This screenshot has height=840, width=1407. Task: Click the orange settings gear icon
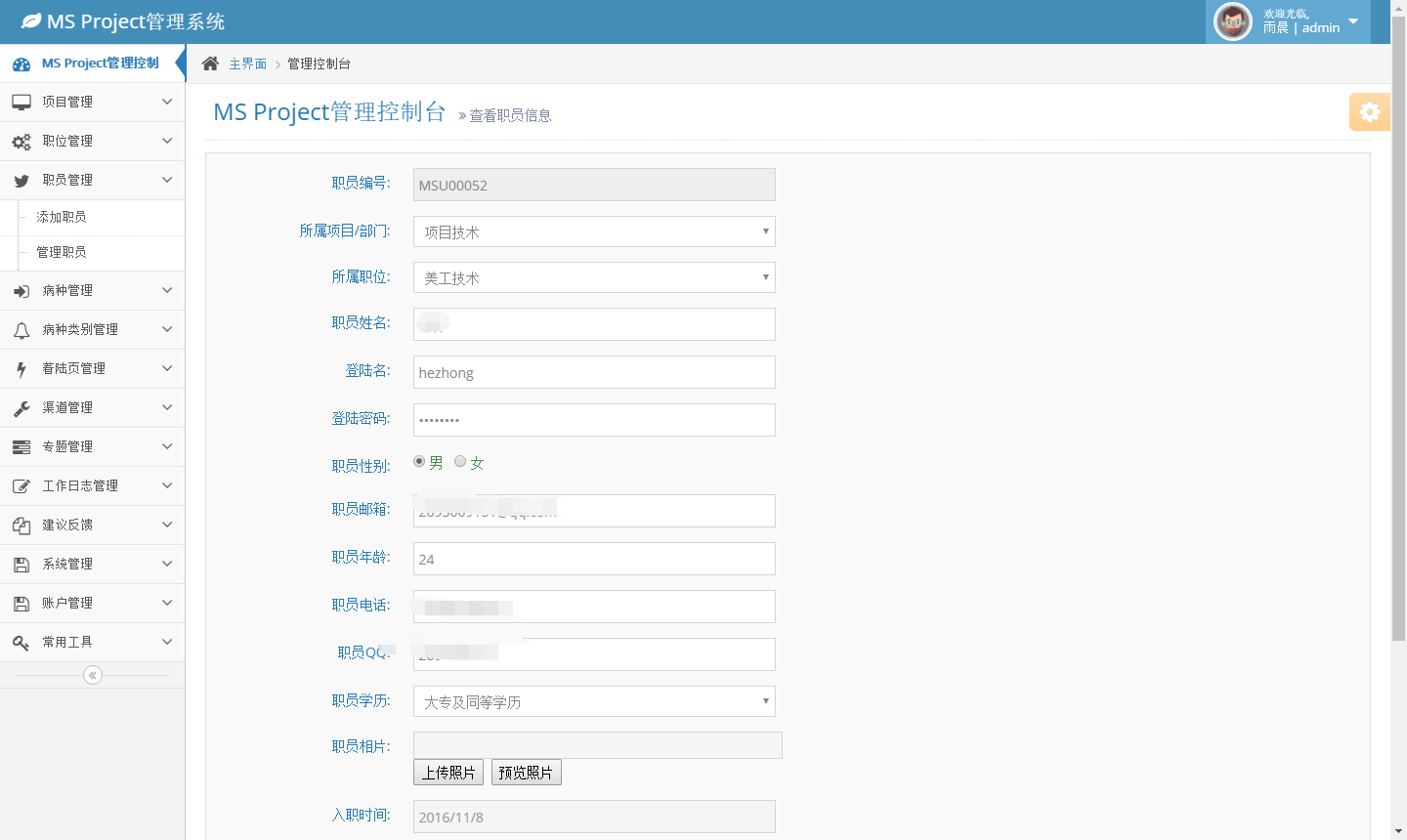[1369, 112]
